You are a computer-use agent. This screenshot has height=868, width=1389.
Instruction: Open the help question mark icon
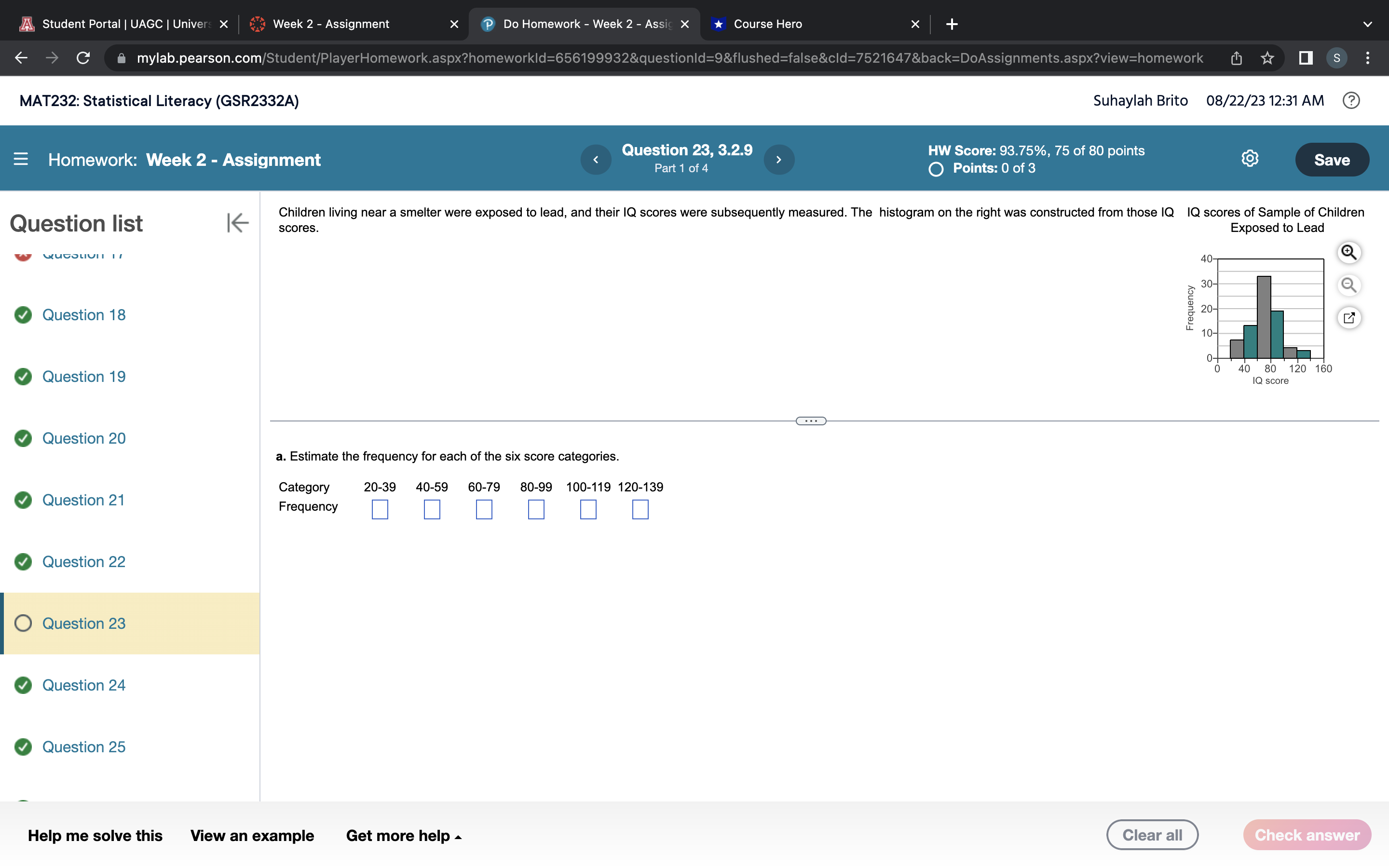[x=1352, y=100]
